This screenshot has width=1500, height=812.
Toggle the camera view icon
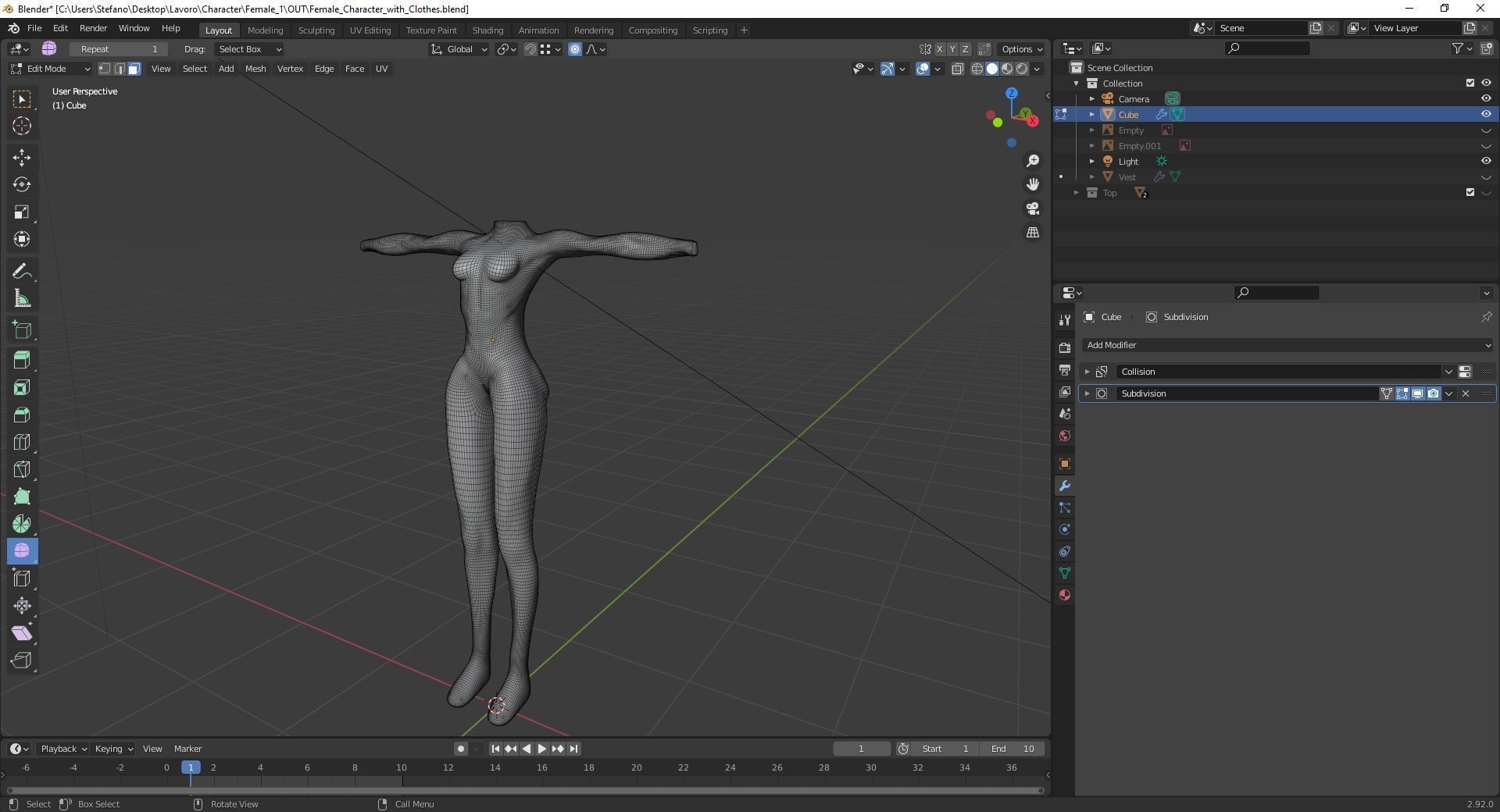click(x=1033, y=208)
